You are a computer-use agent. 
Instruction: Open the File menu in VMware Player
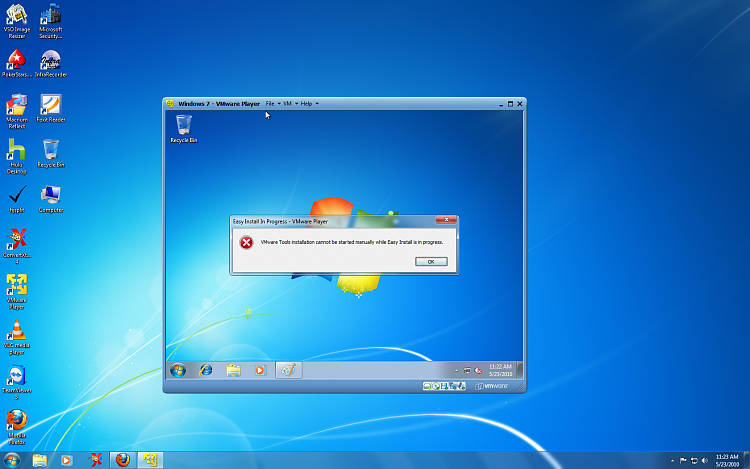pyautogui.click(x=273, y=104)
